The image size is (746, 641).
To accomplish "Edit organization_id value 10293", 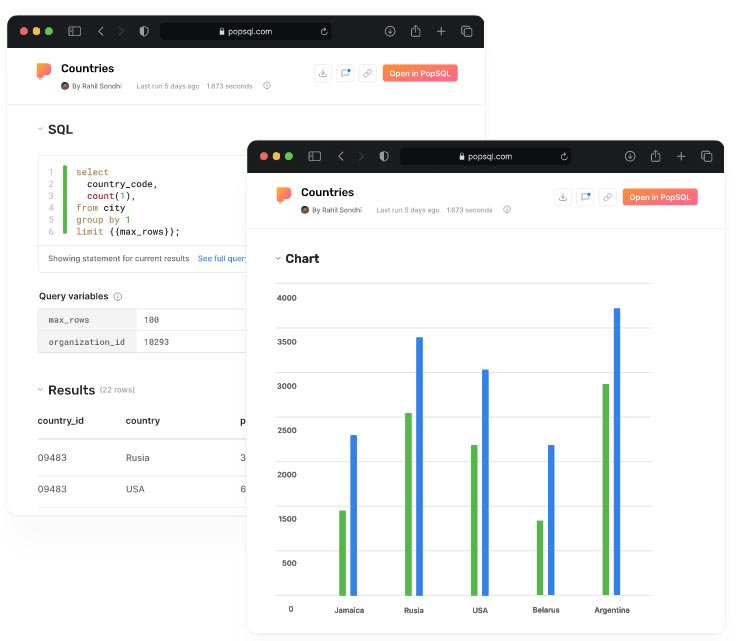I will click(x=191, y=342).
